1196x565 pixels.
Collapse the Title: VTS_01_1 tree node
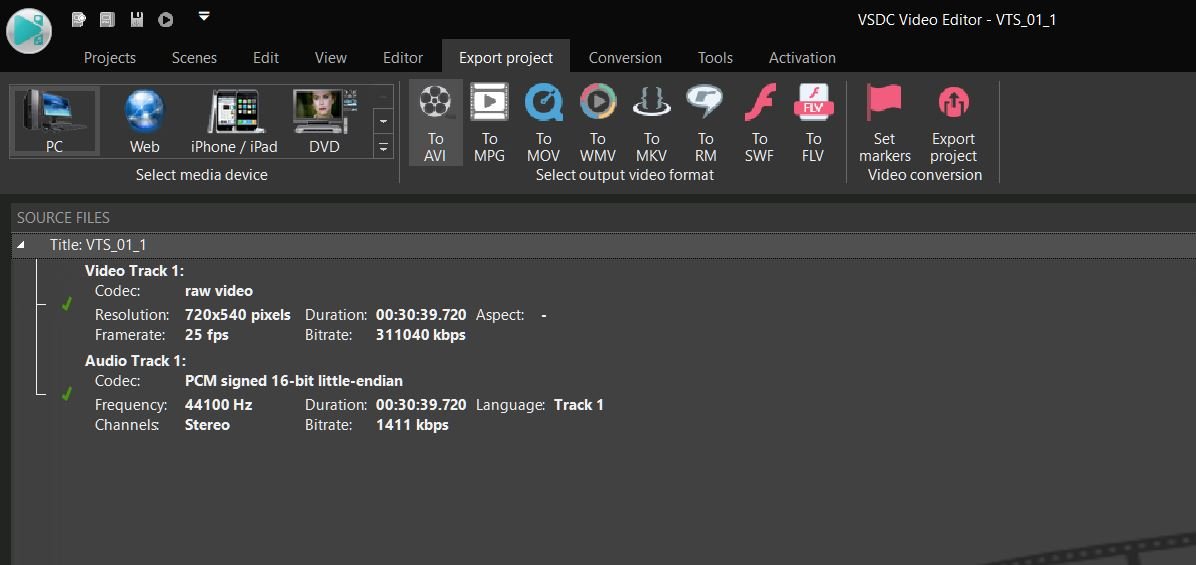coord(21,245)
